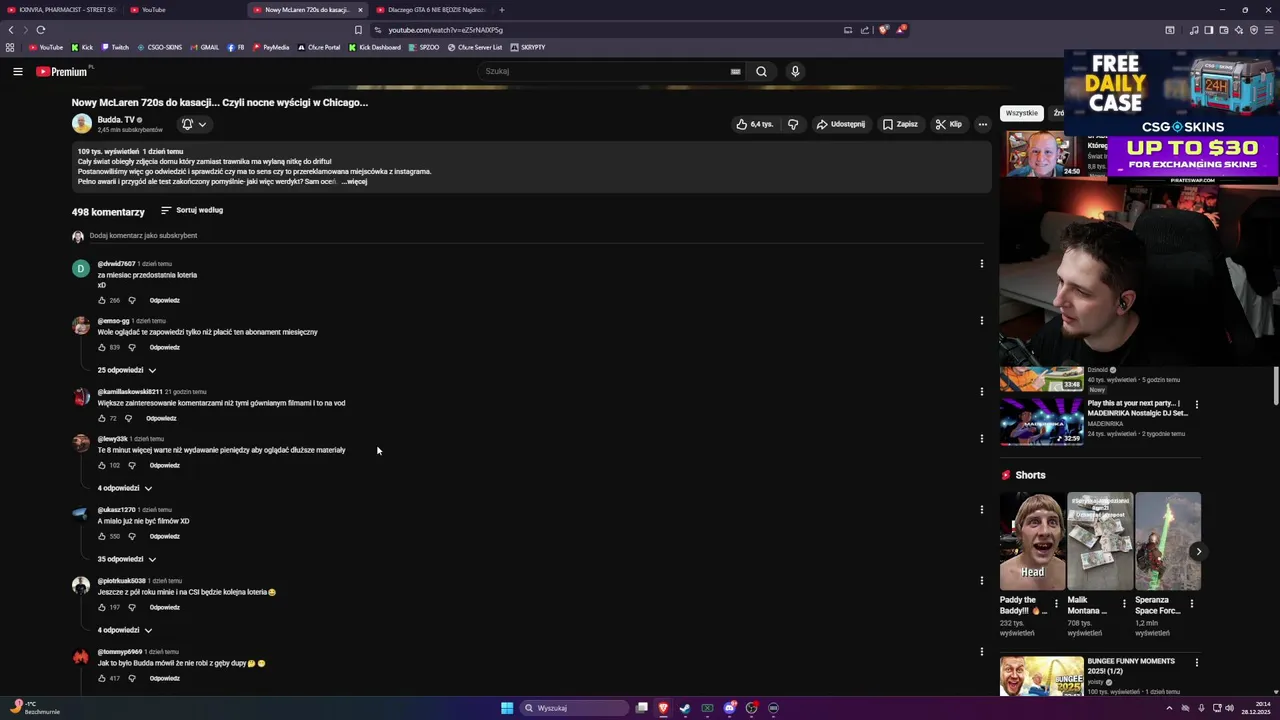The image size is (1280, 720).
Task: Open the bookmarks apps grid icon
Action: (x=10, y=47)
